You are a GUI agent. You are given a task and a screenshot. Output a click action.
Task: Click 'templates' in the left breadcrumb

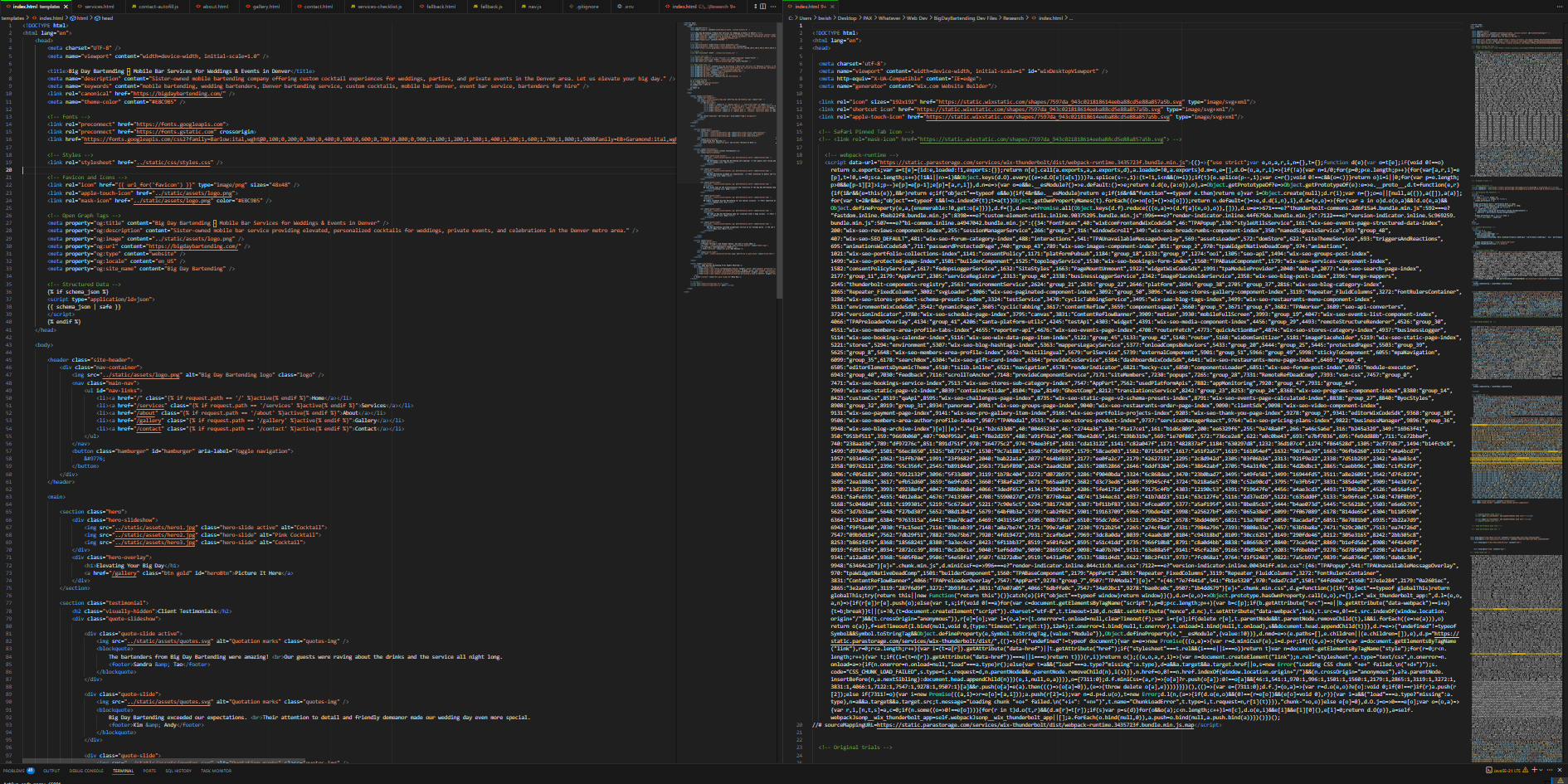point(12,17)
